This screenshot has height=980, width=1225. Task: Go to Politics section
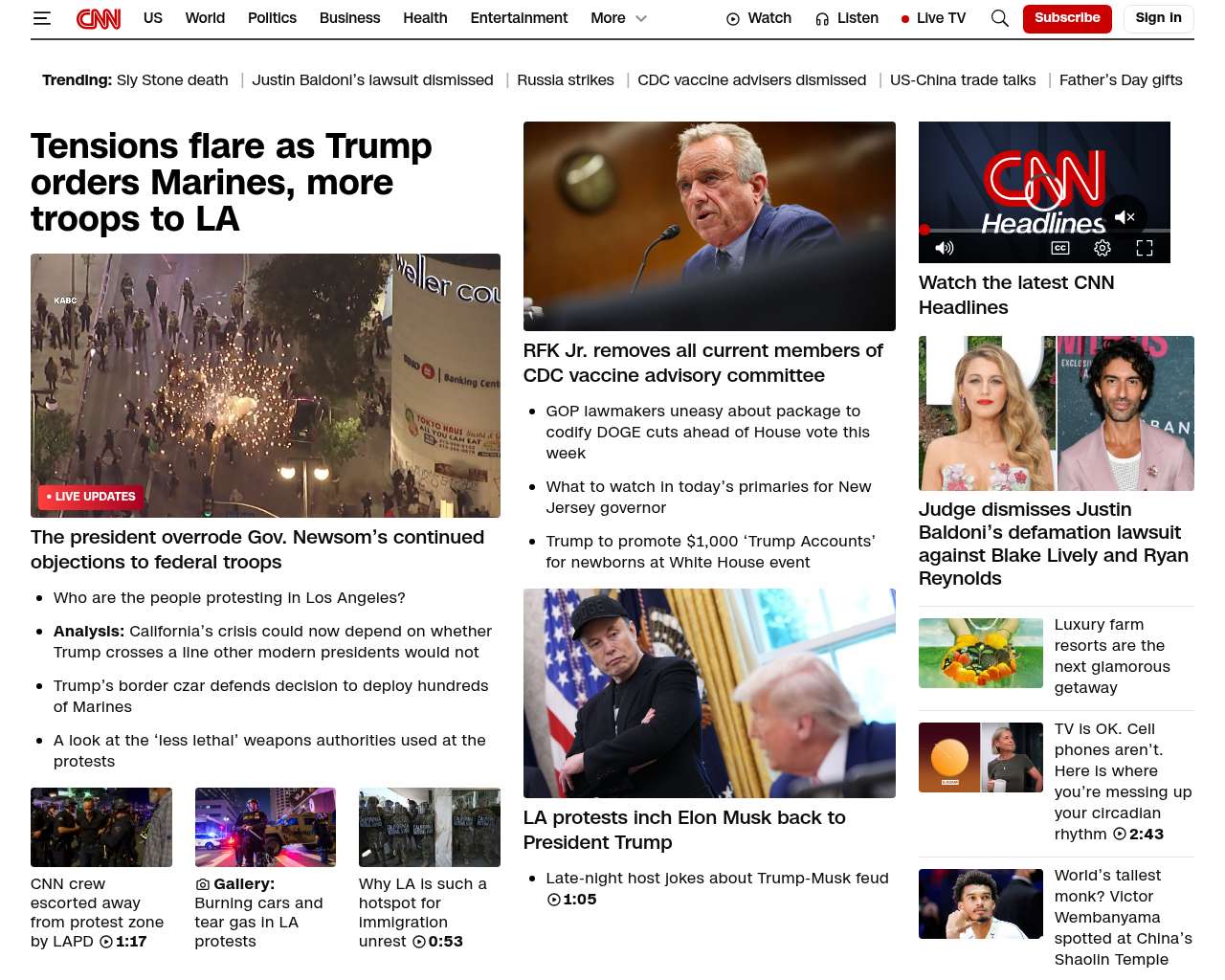(272, 18)
